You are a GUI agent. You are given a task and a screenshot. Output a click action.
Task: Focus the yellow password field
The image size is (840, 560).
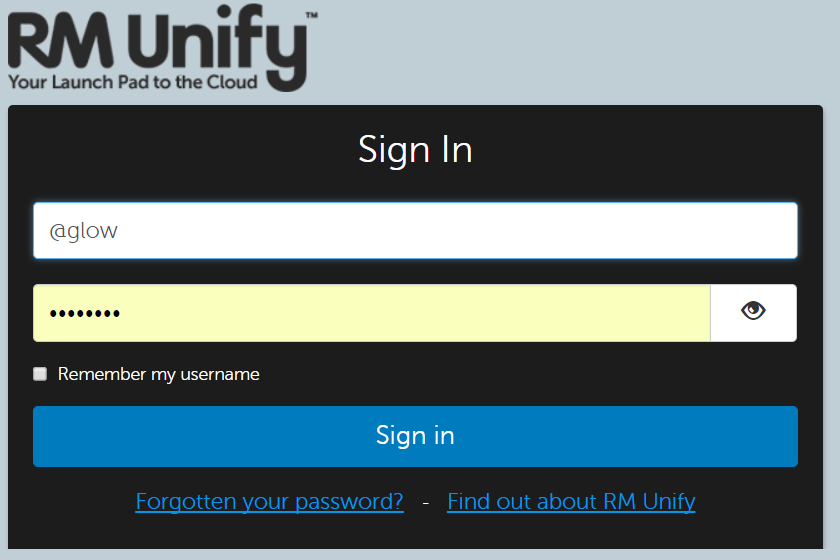[372, 313]
